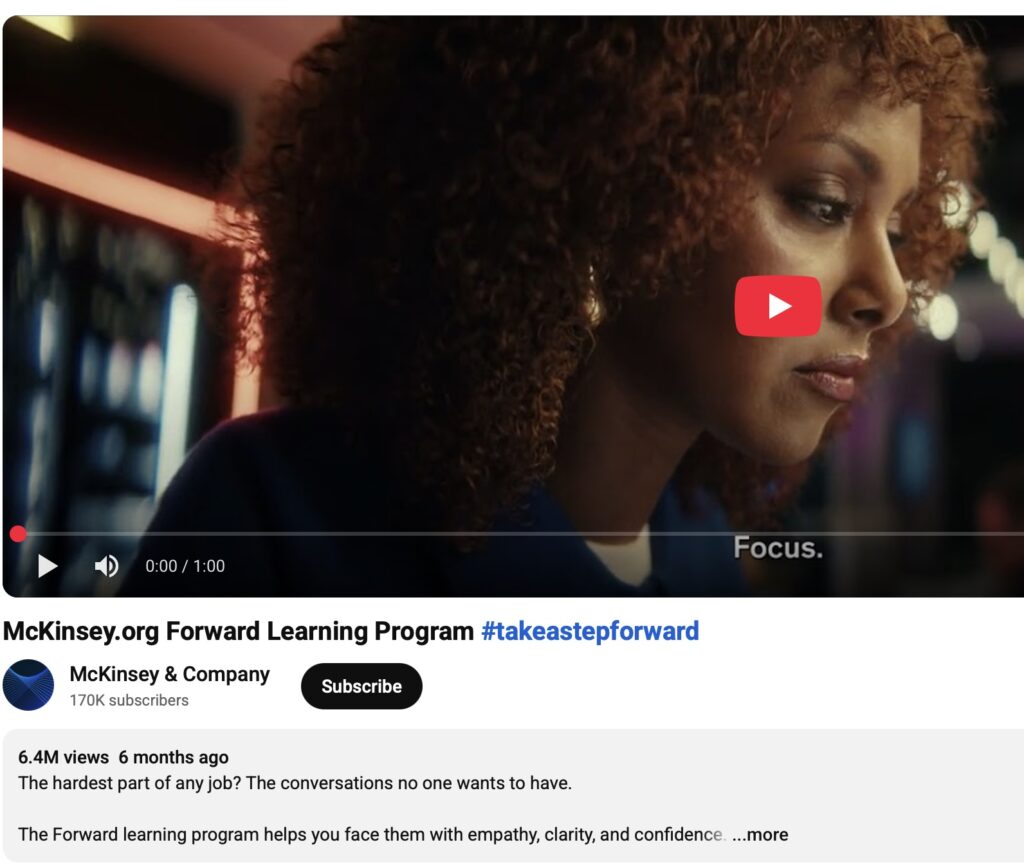Image resolution: width=1024 pixels, height=867 pixels.
Task: Click the video title McKinsey.org Forward Learning Program
Action: click(238, 631)
